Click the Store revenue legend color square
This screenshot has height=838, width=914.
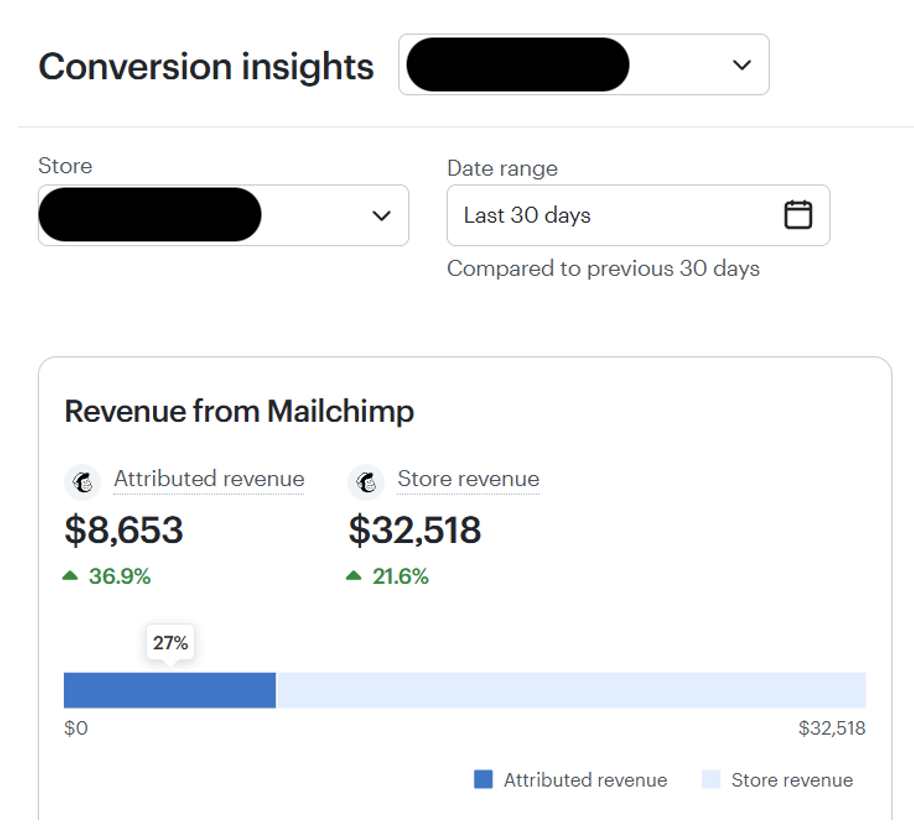pyautogui.click(x=711, y=780)
